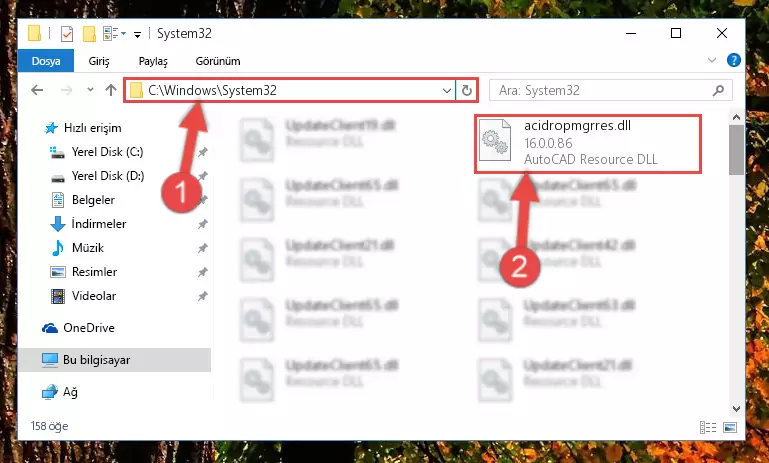Select the acidropmgrres.dll file
Viewport: 769px width, 463px height.
pos(588,143)
